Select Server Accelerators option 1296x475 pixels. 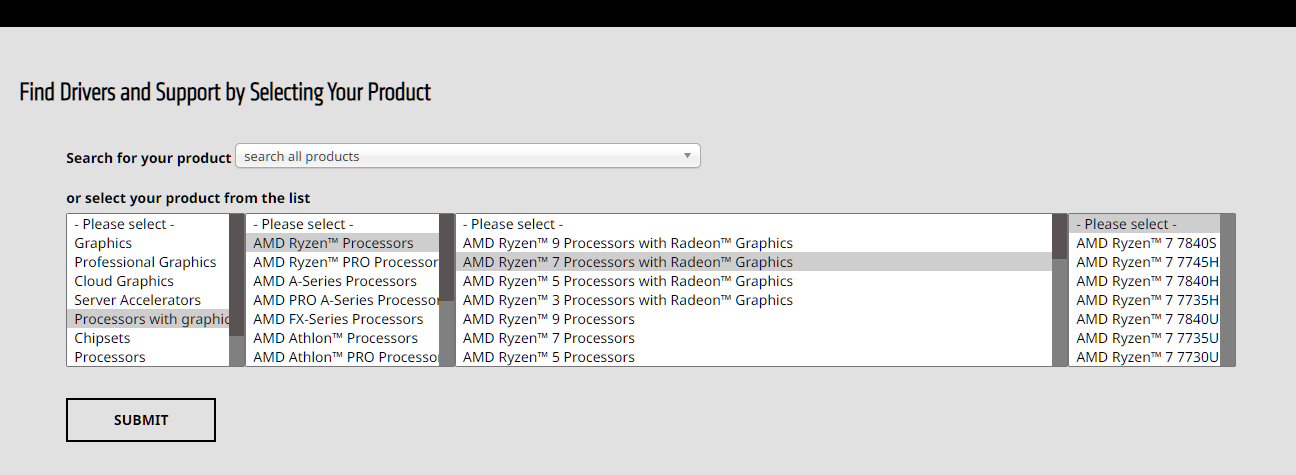pos(137,300)
